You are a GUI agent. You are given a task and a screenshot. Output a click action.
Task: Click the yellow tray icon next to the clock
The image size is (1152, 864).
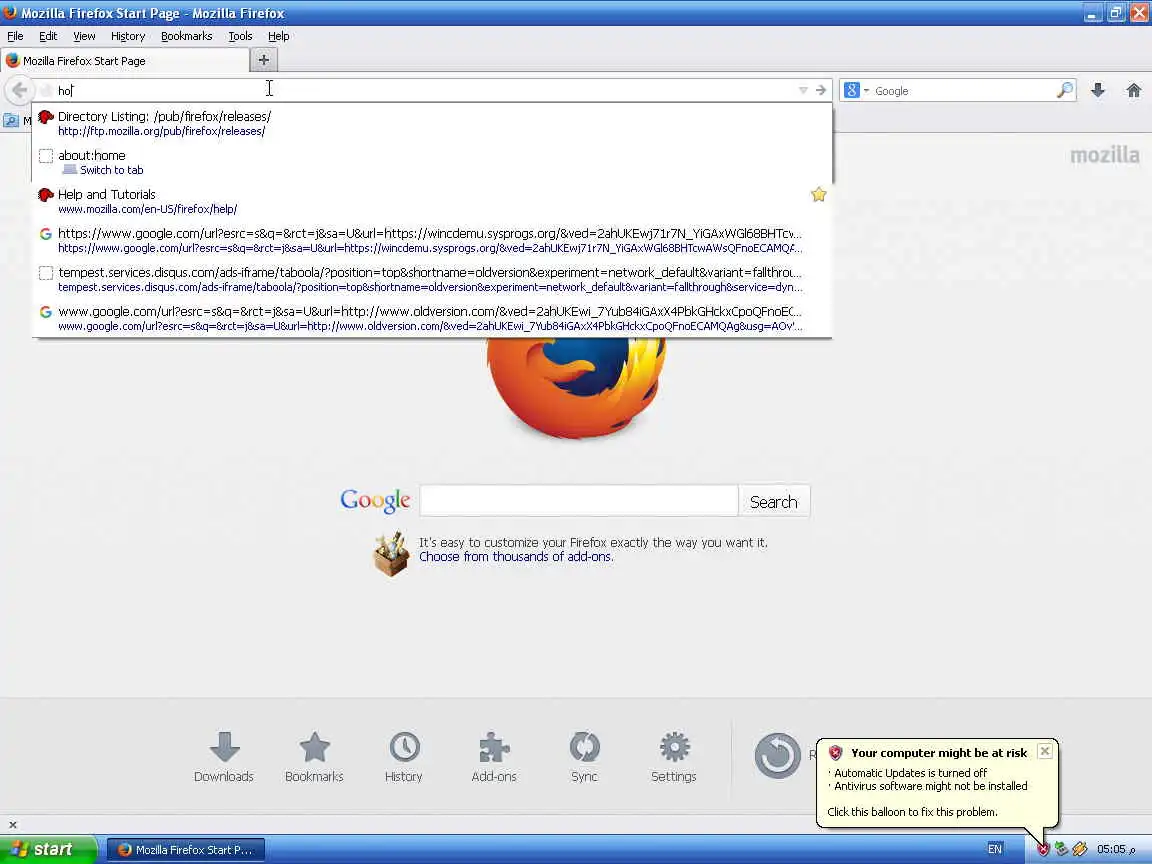tap(1079, 849)
